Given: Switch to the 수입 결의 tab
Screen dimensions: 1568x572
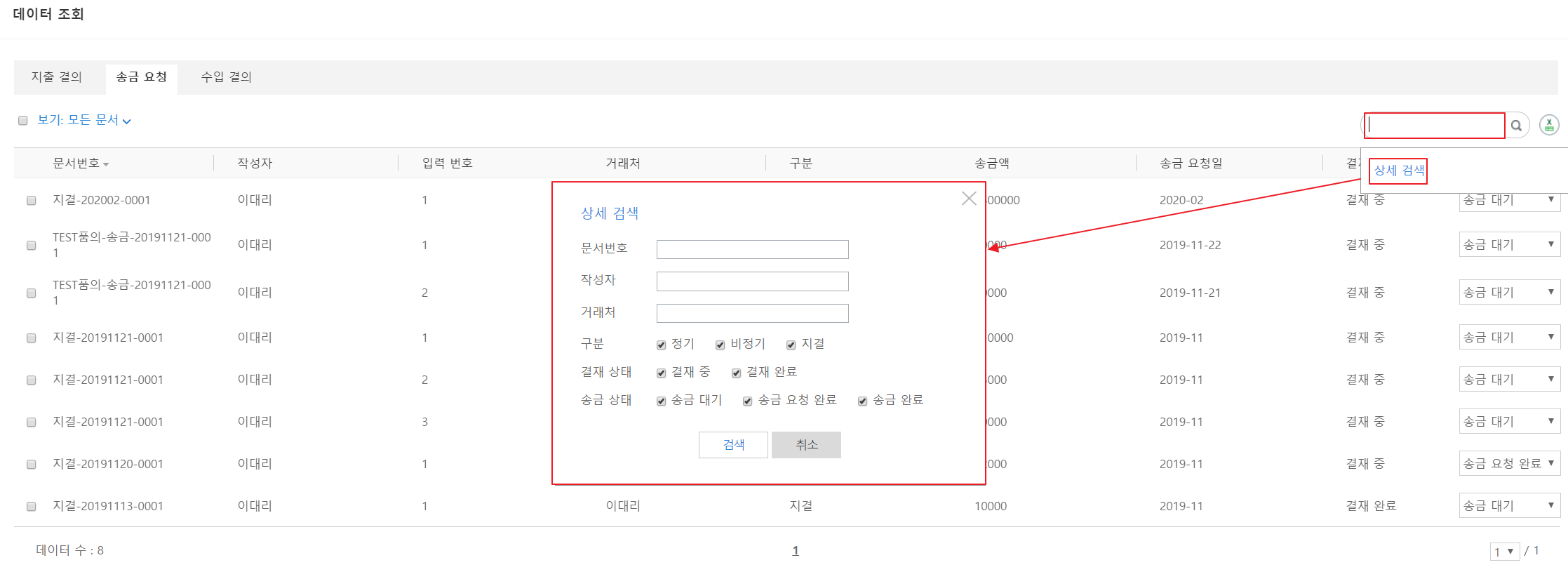Looking at the screenshot, I should 226,77.
